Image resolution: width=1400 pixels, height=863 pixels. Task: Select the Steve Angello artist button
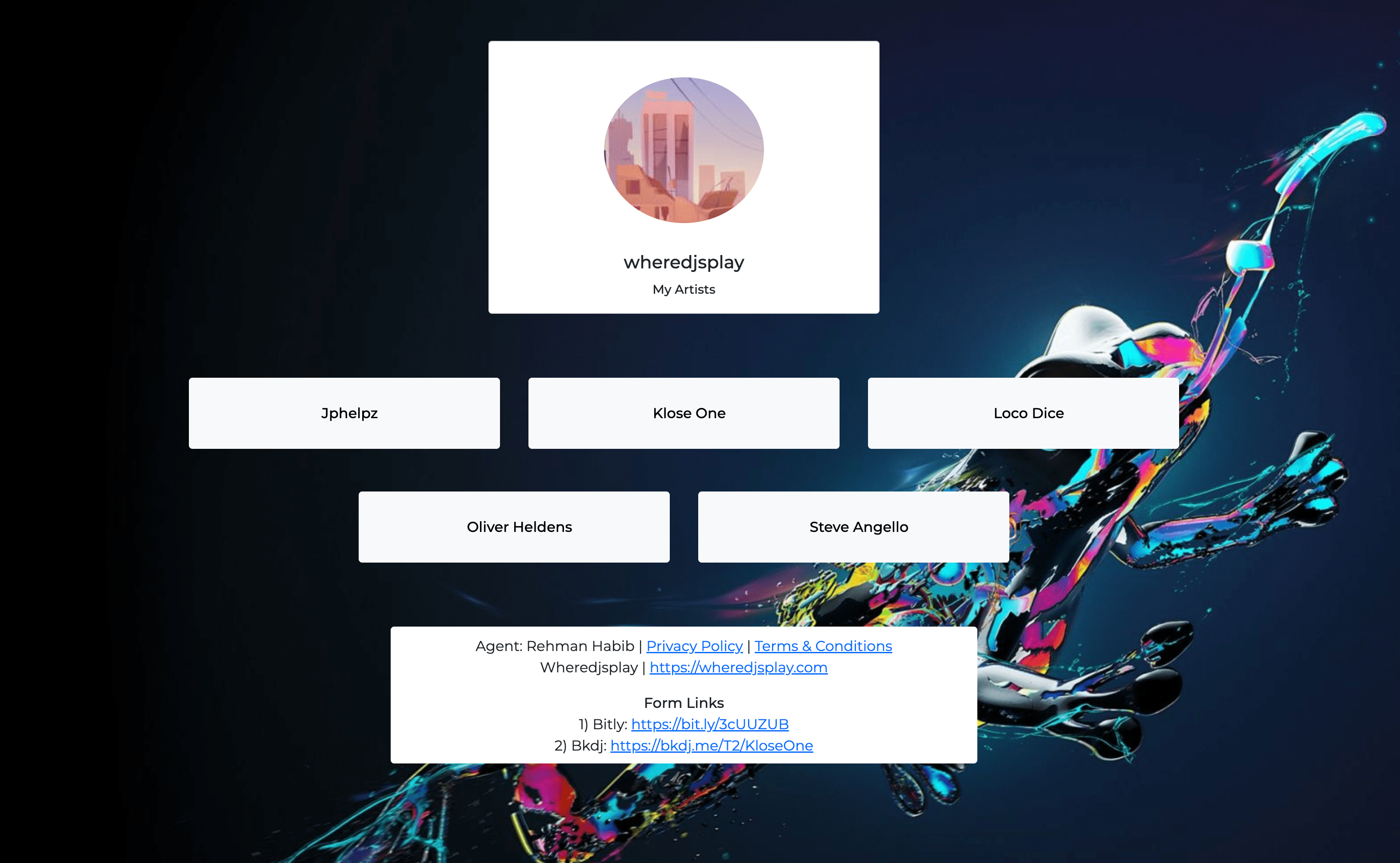point(853,527)
